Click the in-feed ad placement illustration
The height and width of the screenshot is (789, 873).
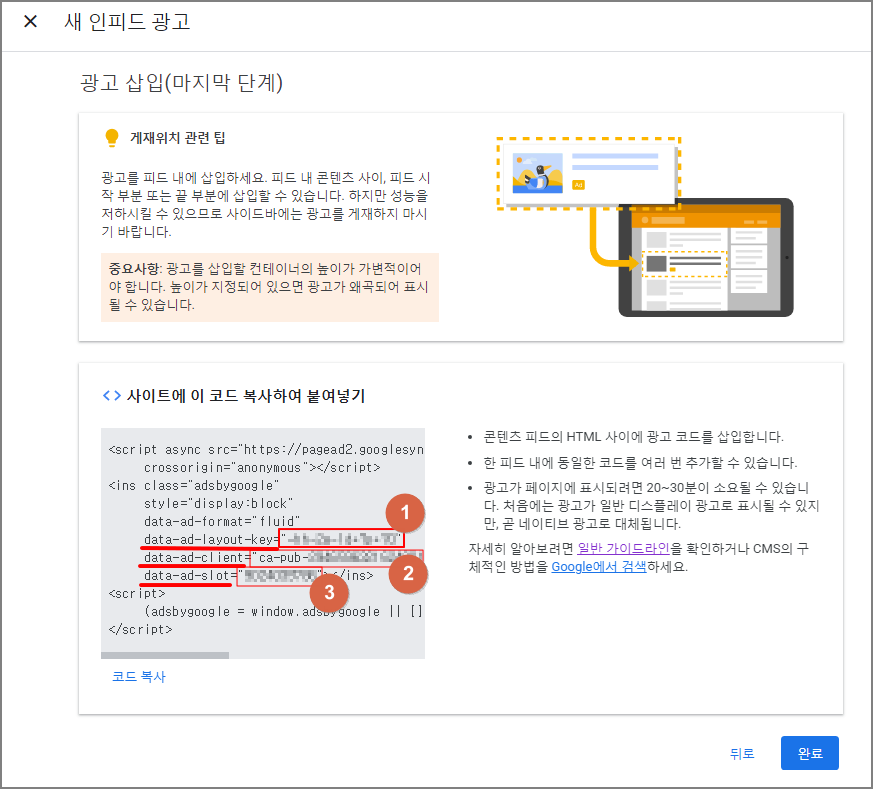click(645, 227)
